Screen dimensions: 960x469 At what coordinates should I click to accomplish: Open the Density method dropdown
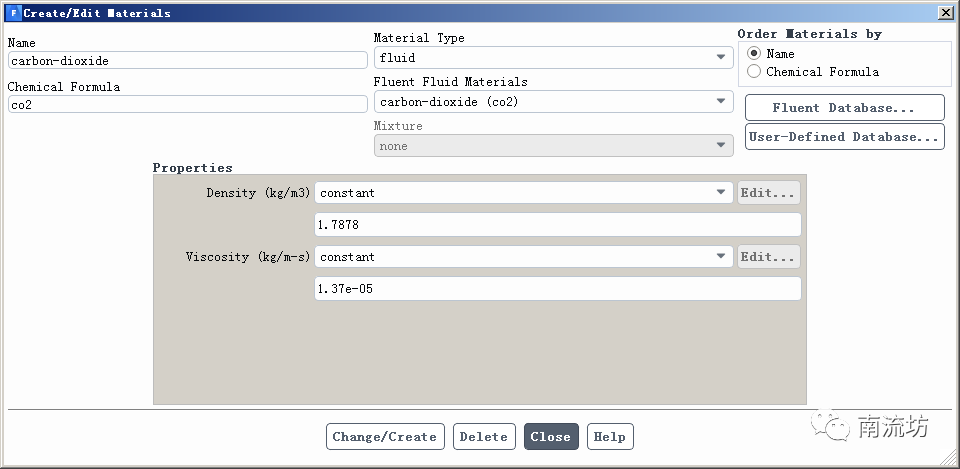523,192
